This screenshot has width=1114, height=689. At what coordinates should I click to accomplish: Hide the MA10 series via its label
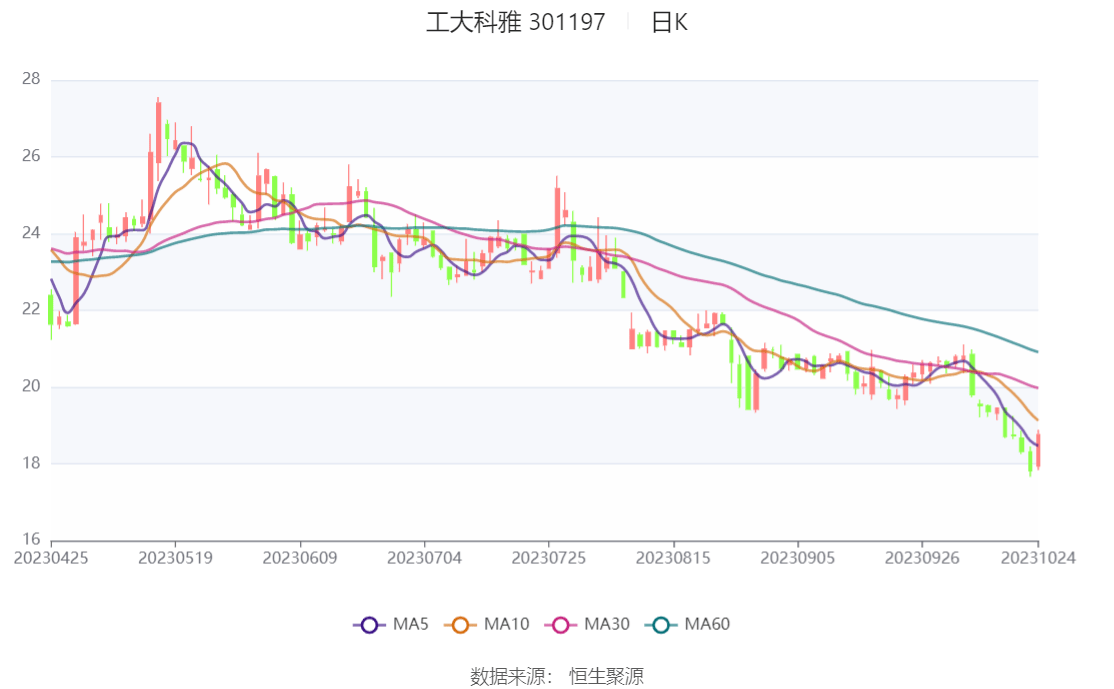coord(507,625)
